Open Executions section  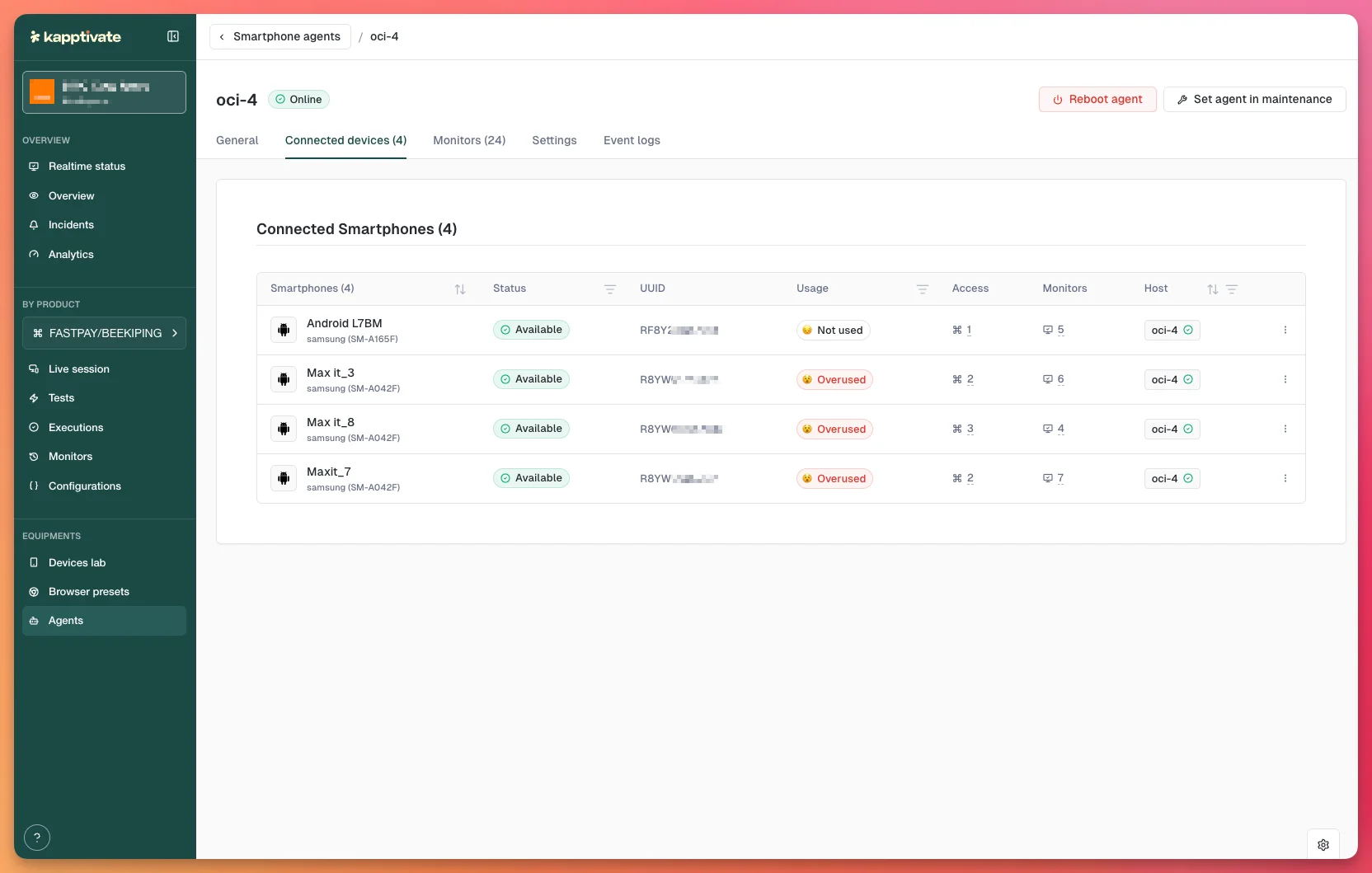coord(104,428)
